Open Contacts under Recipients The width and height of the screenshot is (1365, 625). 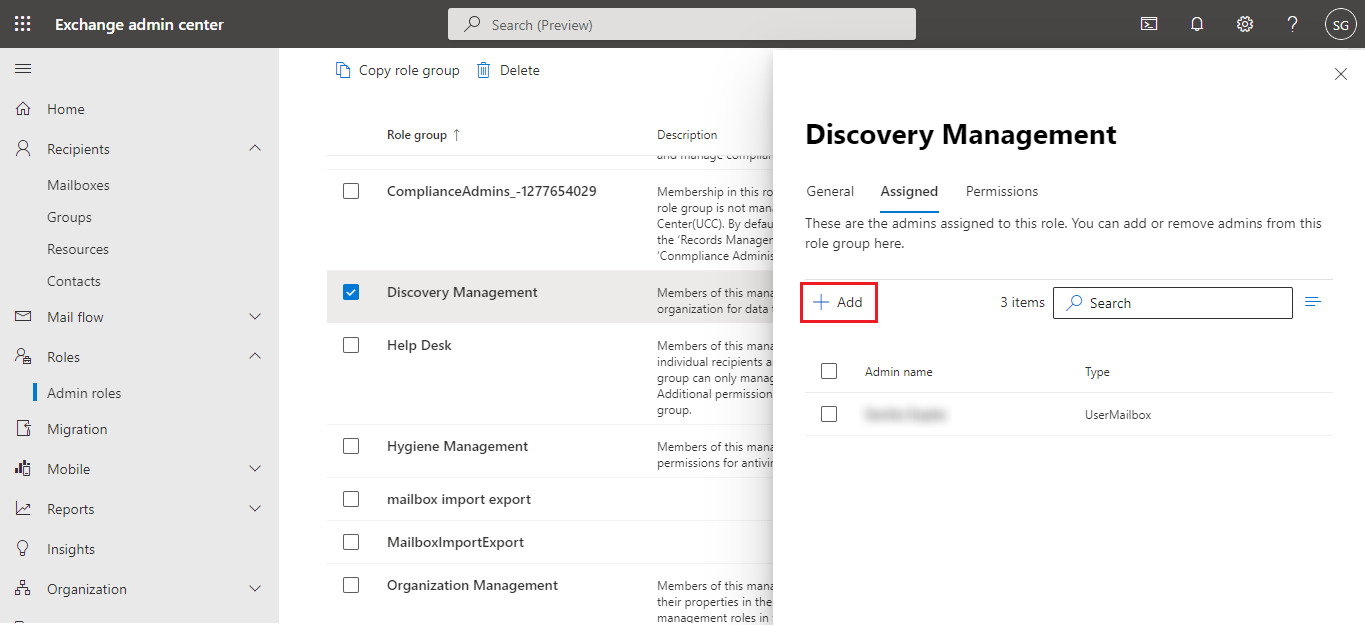click(74, 281)
